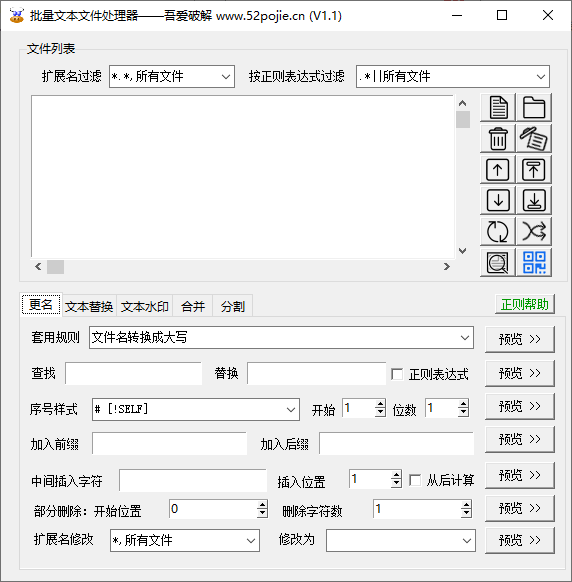The image size is (572, 582).
Task: Click the trash delete icon
Action: coord(498,138)
